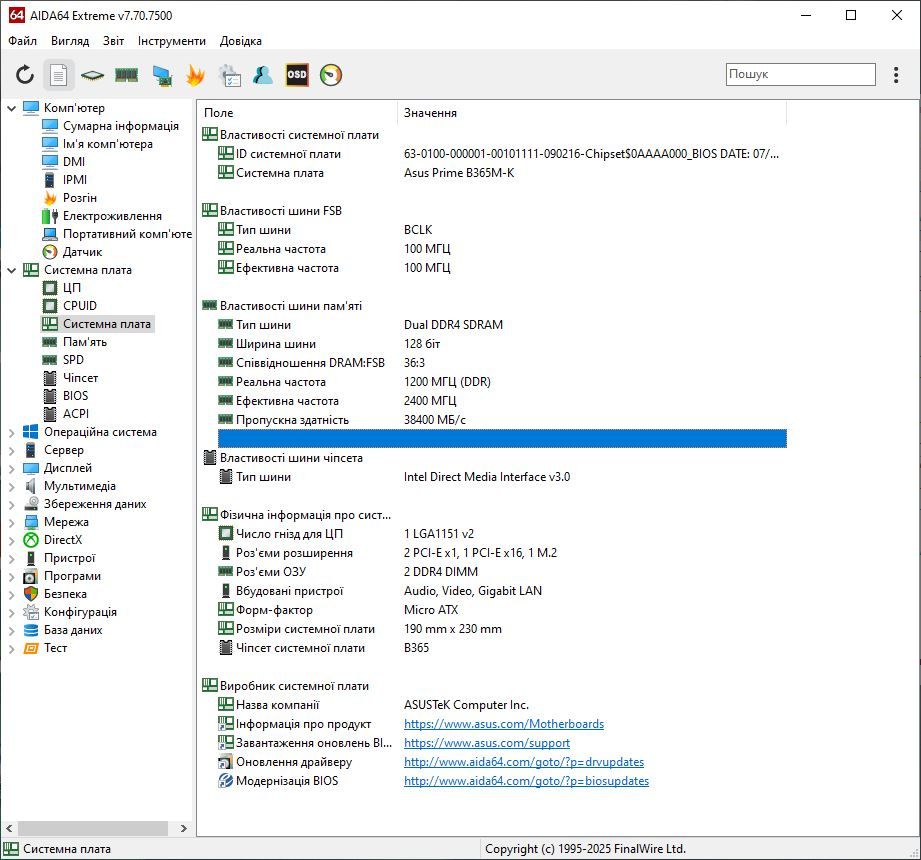The width and height of the screenshot is (921, 860).
Task: Select Датчик in the sidebar tree
Action: click(82, 252)
